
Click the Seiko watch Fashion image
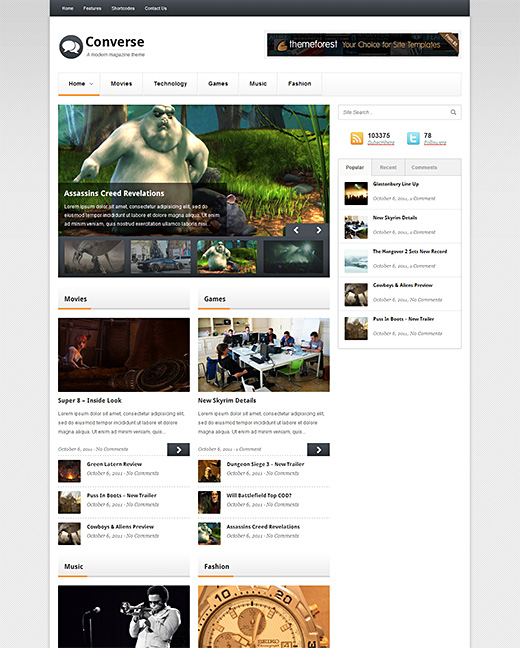[x=264, y=617]
